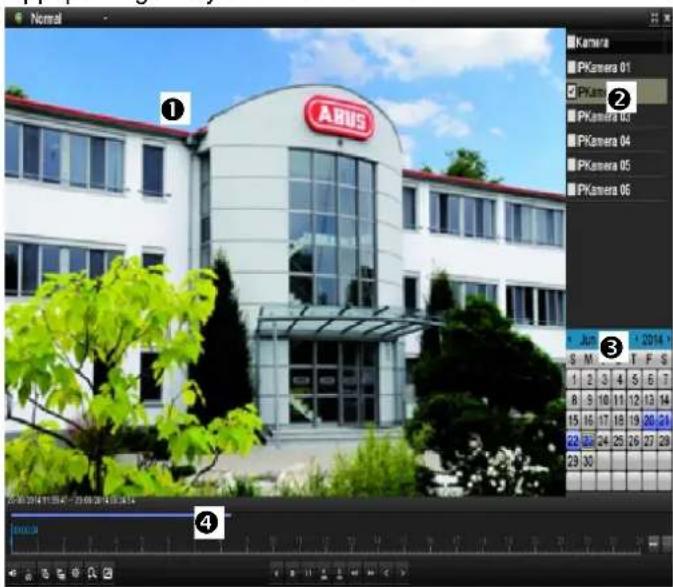Select the IPKamera 06 label
This screenshot has width=673, height=587.
click(x=604, y=190)
